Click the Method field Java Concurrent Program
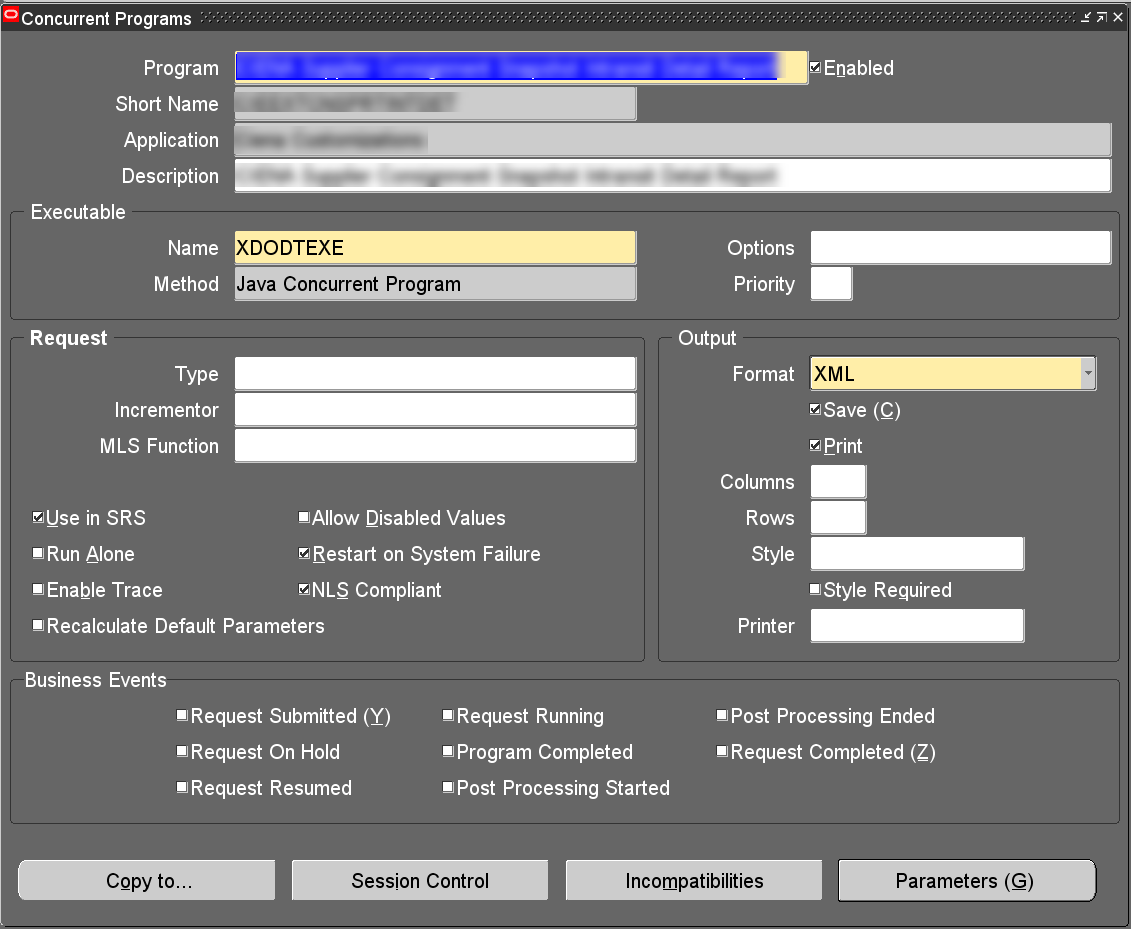Screen dimensions: 1131x929 pos(435,283)
